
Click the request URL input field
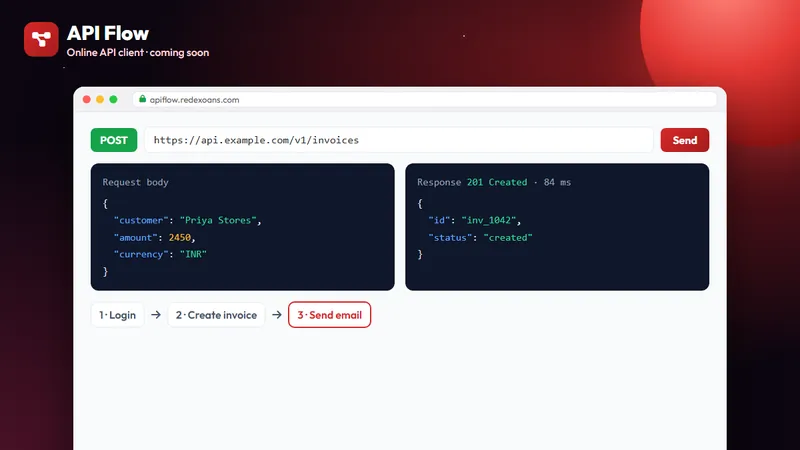pyautogui.click(x=398, y=140)
